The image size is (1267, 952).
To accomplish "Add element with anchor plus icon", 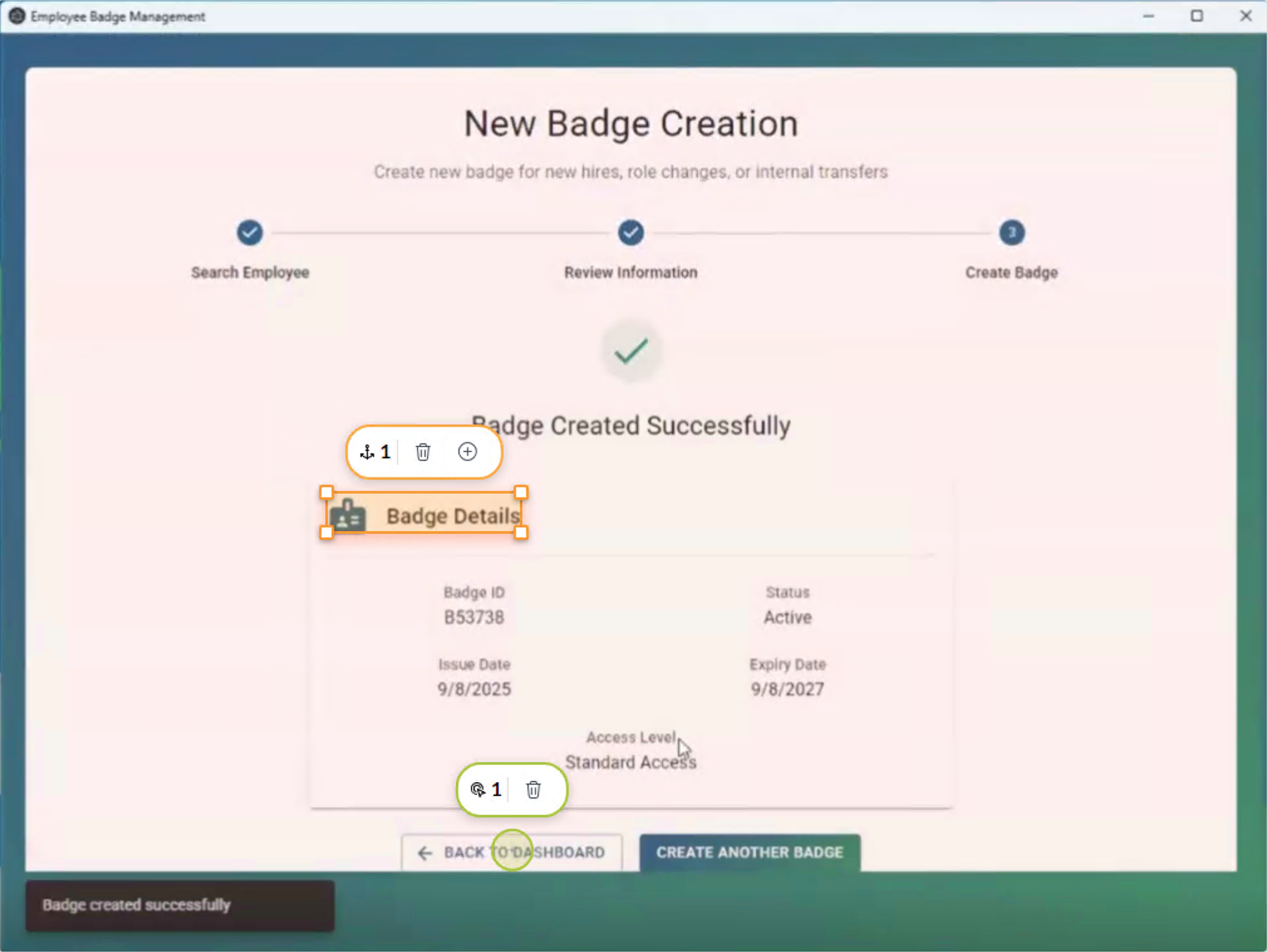I will (467, 452).
